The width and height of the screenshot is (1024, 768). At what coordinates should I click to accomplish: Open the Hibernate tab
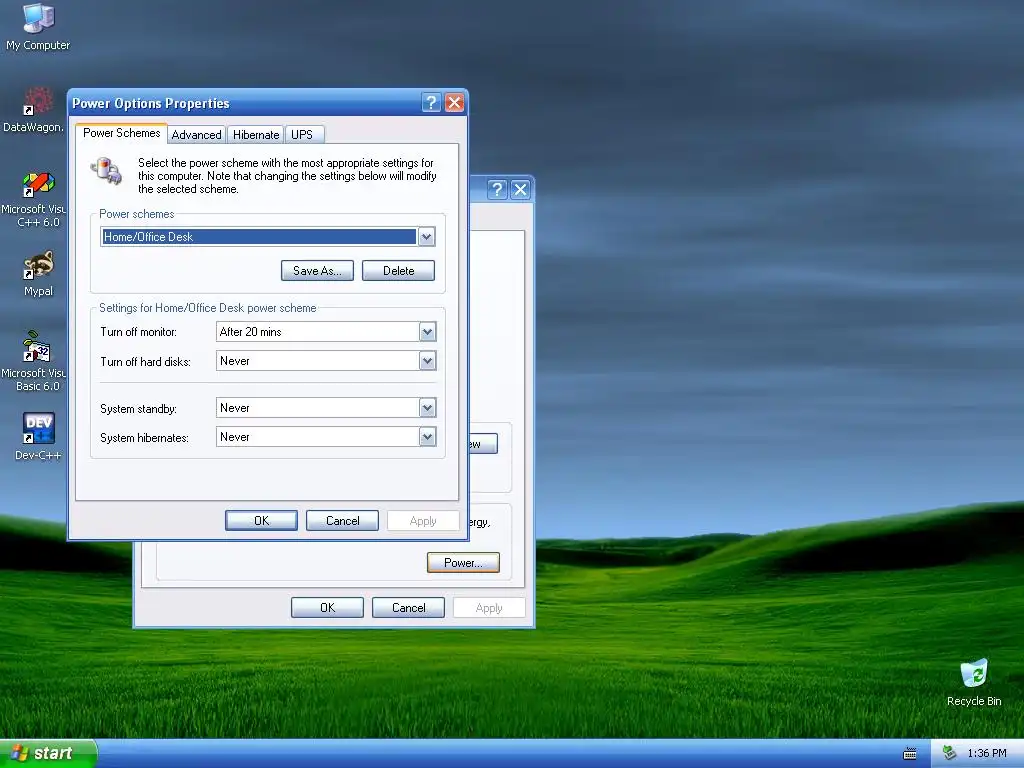click(256, 135)
